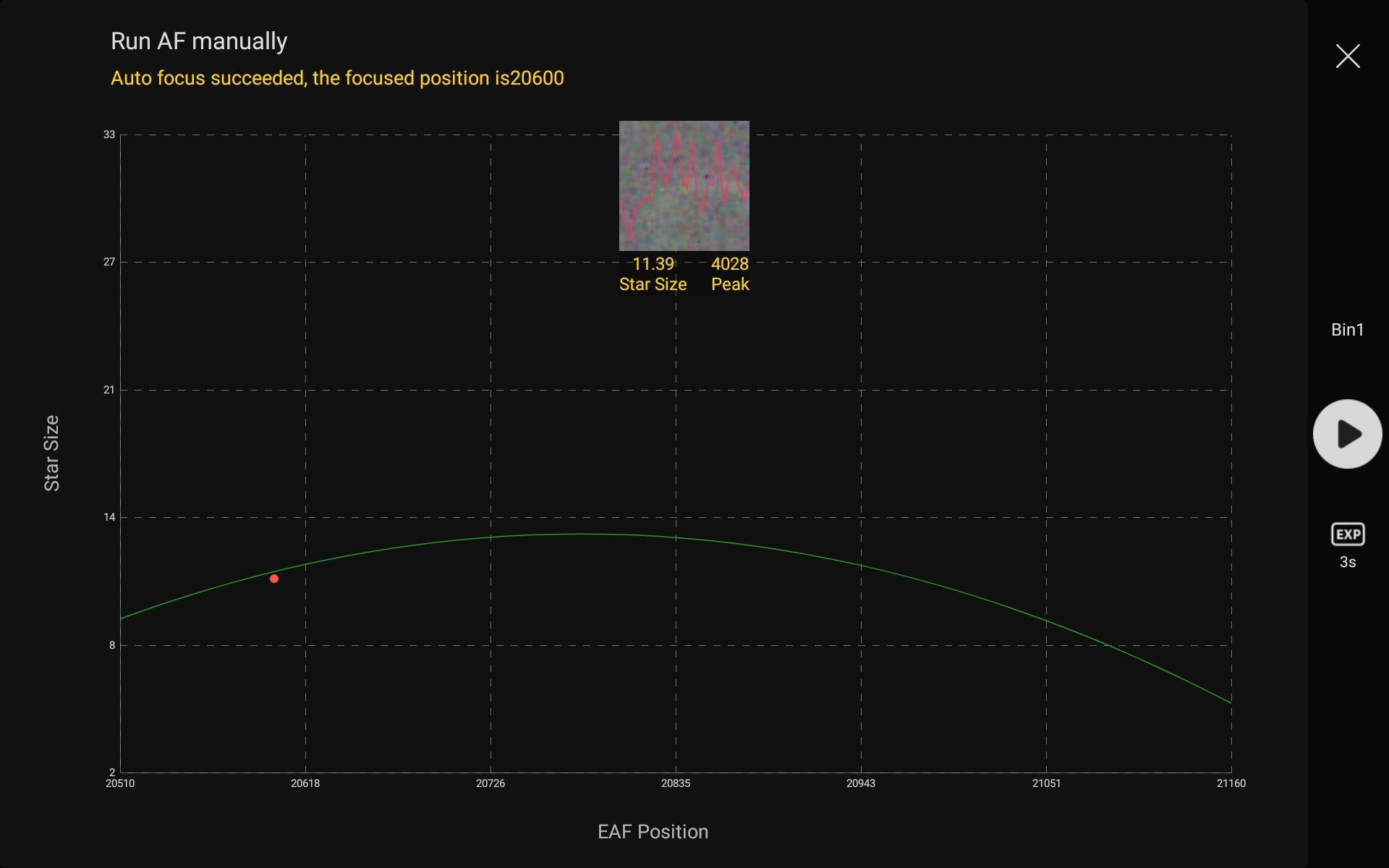
Task: Click the 4028 Peak value
Action: click(x=729, y=264)
